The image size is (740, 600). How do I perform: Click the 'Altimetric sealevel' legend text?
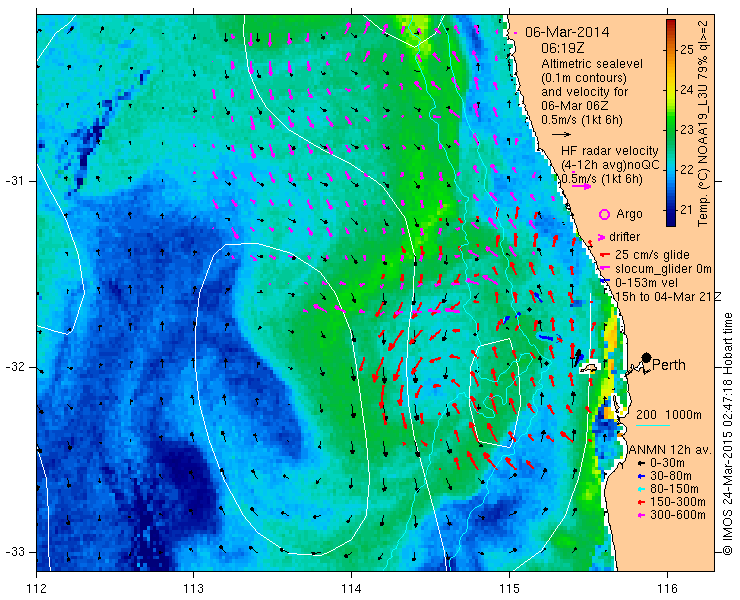(592, 64)
